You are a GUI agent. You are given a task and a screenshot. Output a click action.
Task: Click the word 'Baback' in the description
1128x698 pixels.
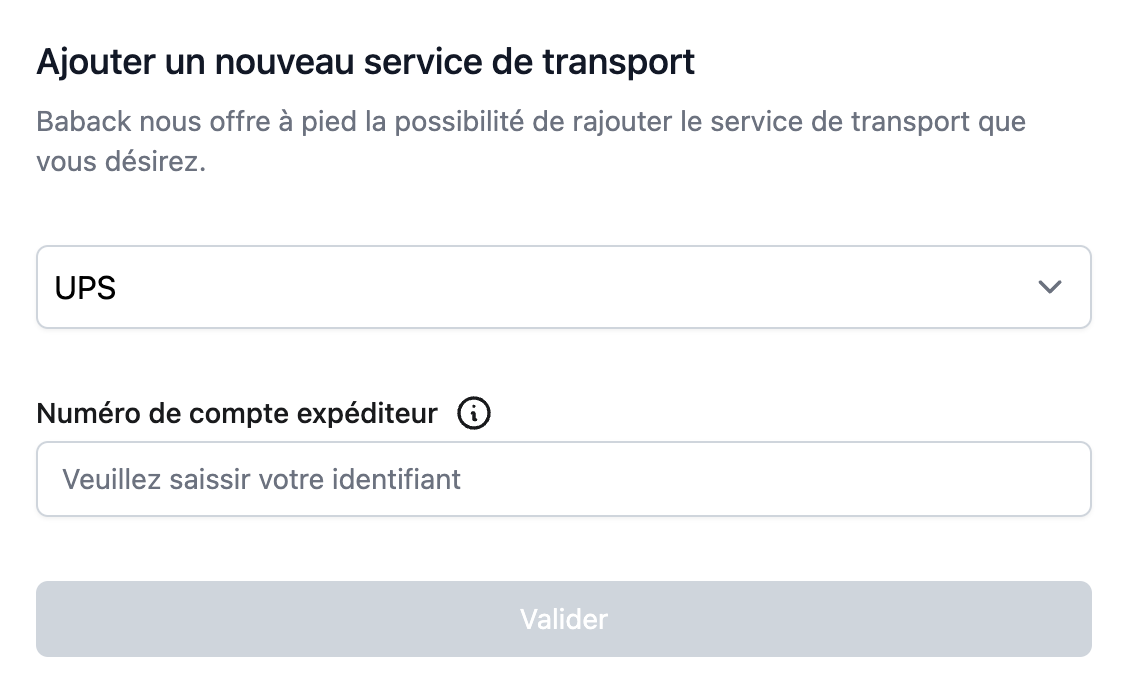point(84,122)
